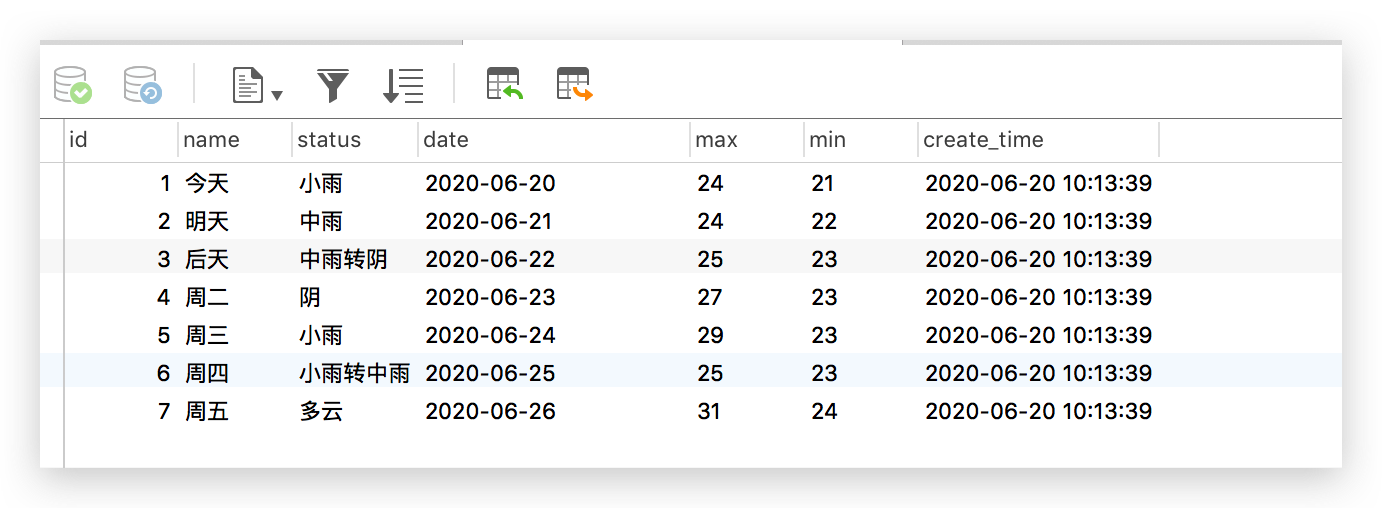Click the refresh database icon
Screen dimensions: 1382x508
pos(143,85)
